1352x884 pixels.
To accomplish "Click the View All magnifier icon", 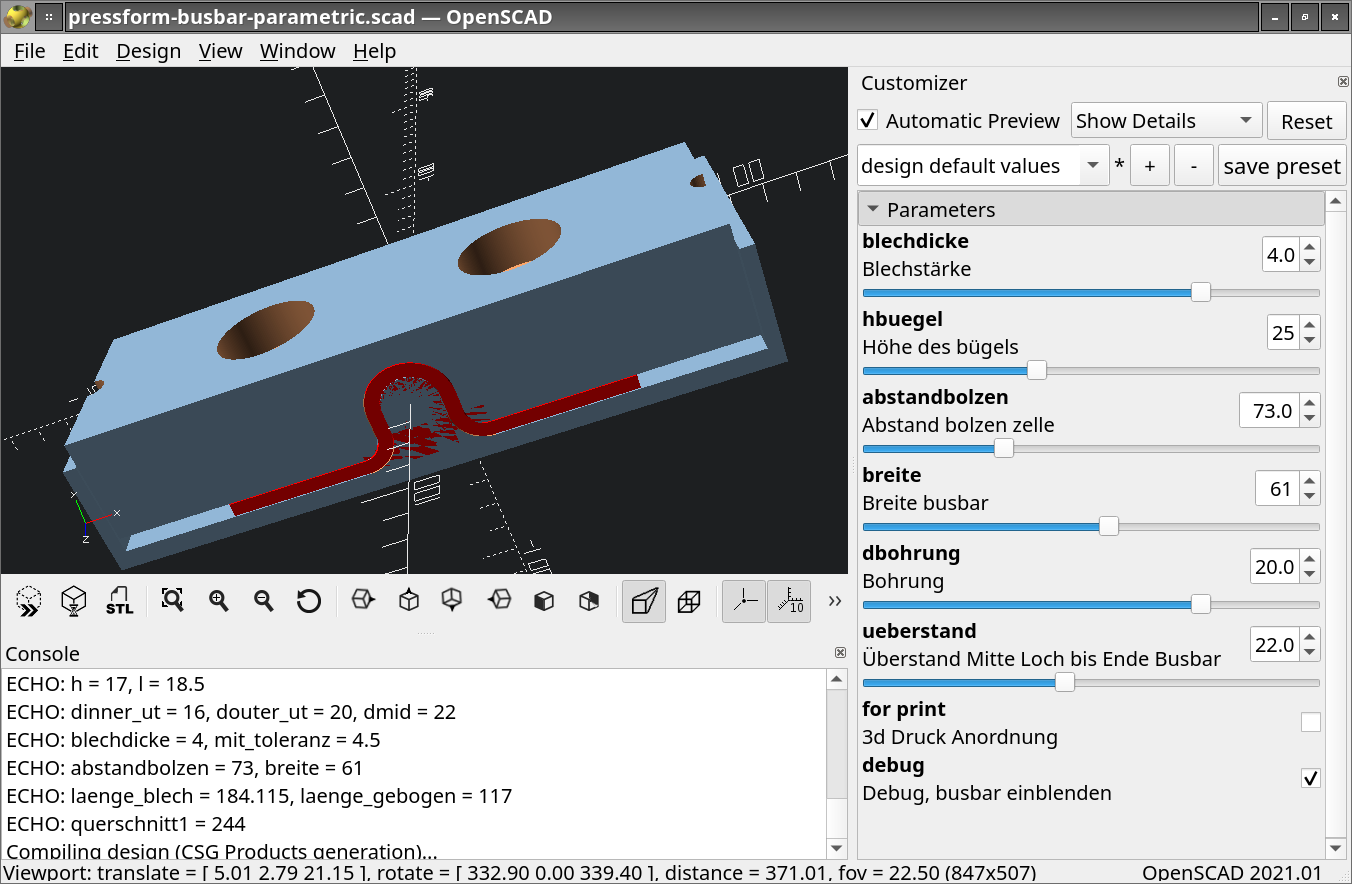I will (x=173, y=601).
